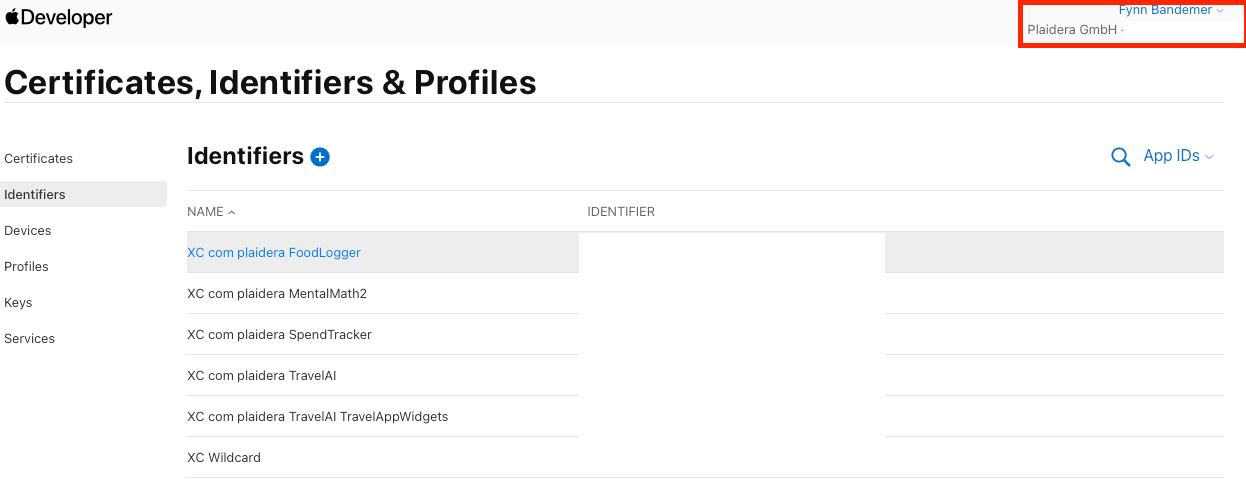1246x485 pixels.
Task: Navigate to Keys in the sidebar
Action: [18, 303]
